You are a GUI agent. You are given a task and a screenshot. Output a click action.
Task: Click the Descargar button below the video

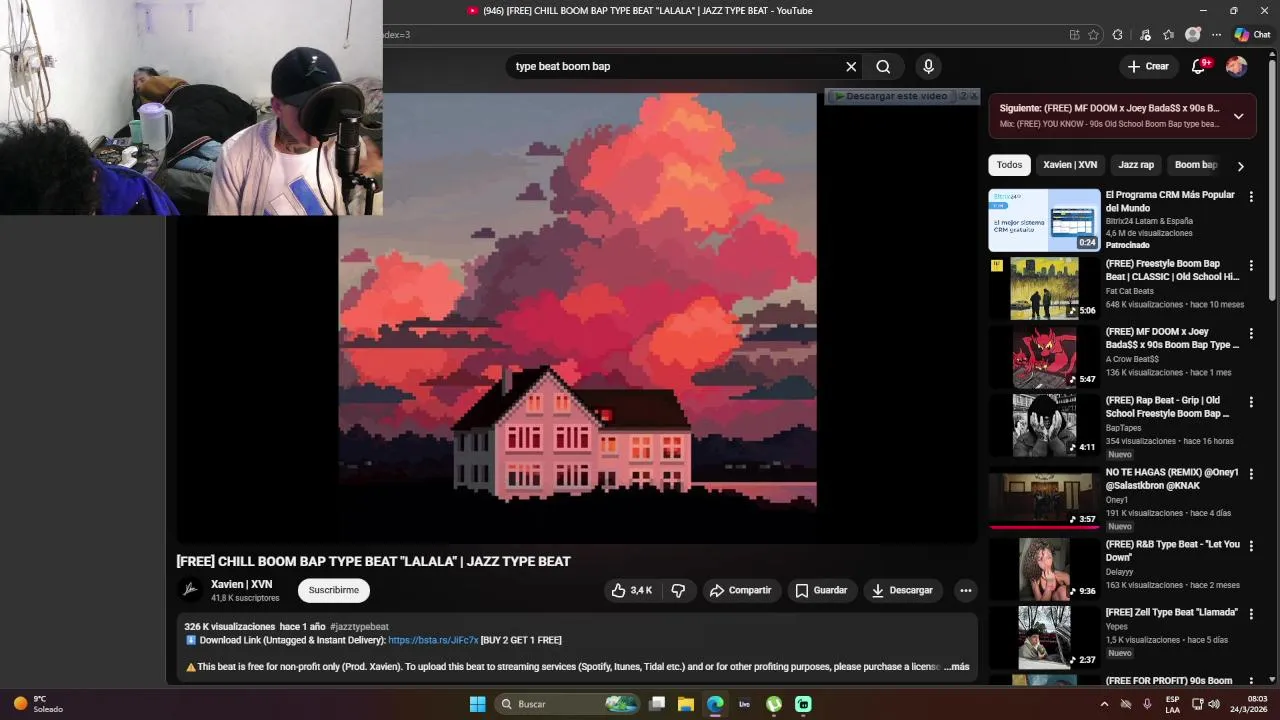pos(902,591)
